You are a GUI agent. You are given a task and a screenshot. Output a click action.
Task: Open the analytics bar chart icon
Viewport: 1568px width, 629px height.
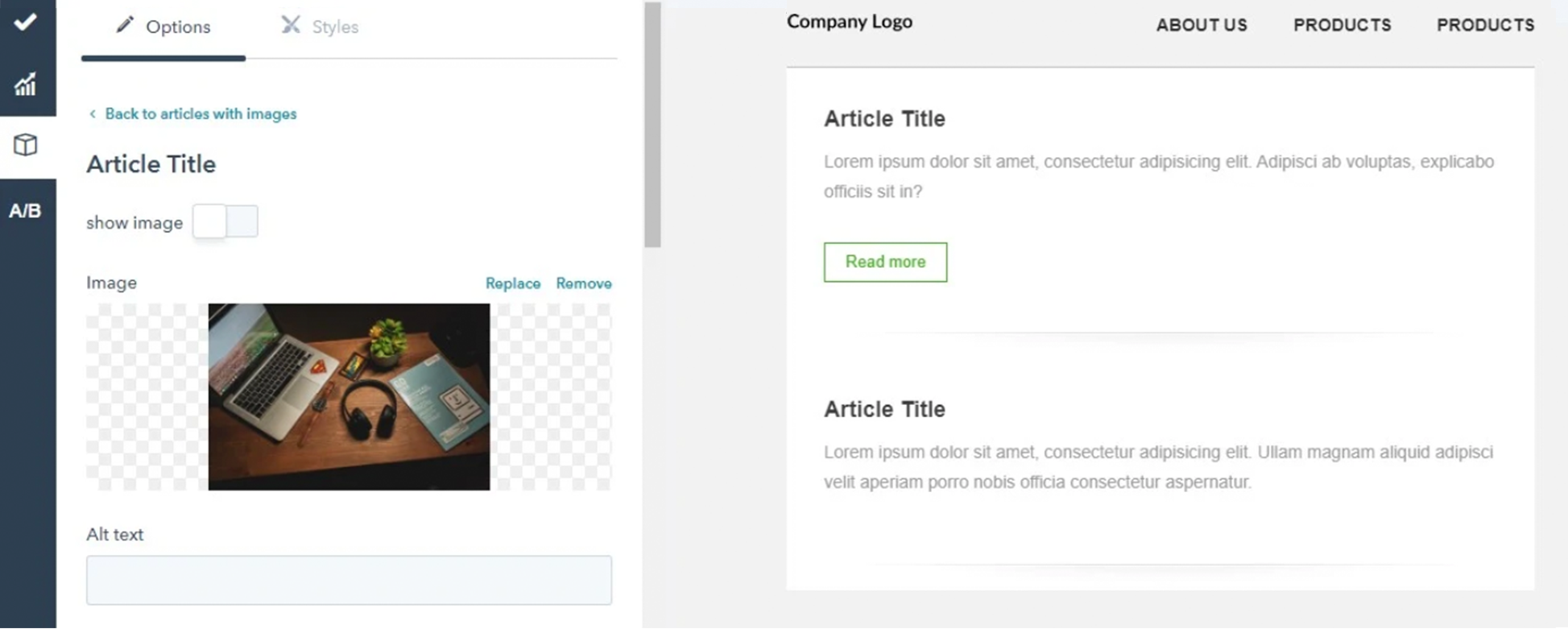click(x=26, y=84)
